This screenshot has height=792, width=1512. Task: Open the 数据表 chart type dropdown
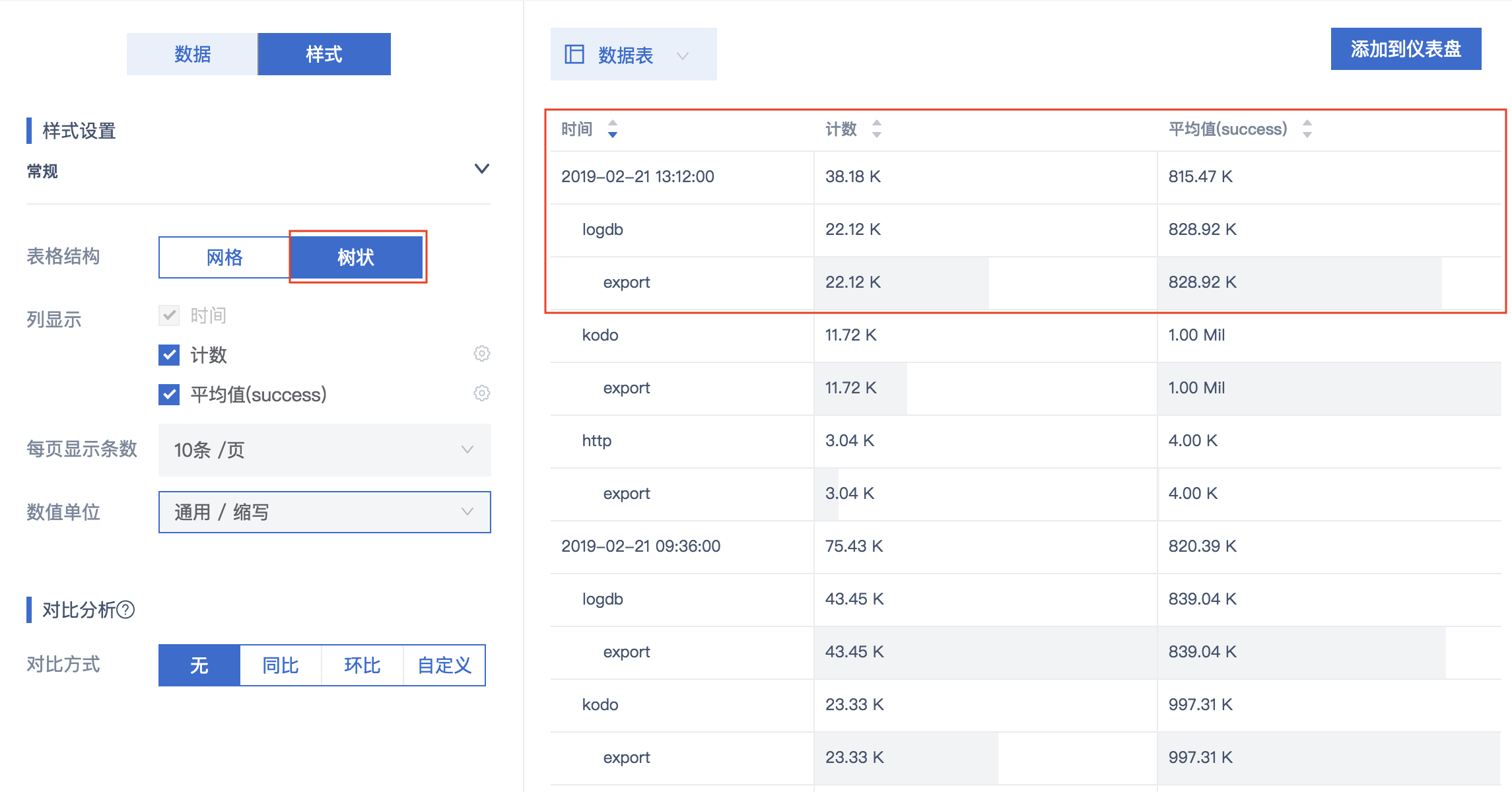(x=634, y=54)
